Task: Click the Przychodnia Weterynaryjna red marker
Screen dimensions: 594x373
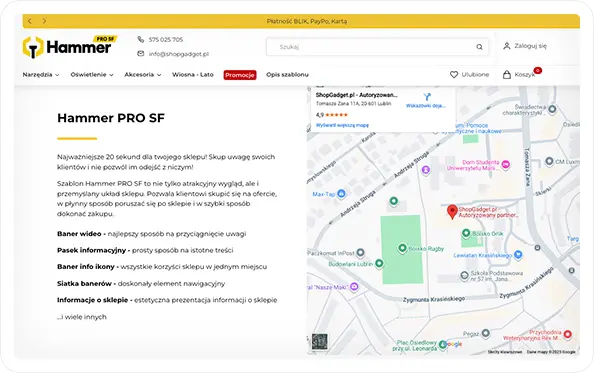Action: click(x=567, y=334)
